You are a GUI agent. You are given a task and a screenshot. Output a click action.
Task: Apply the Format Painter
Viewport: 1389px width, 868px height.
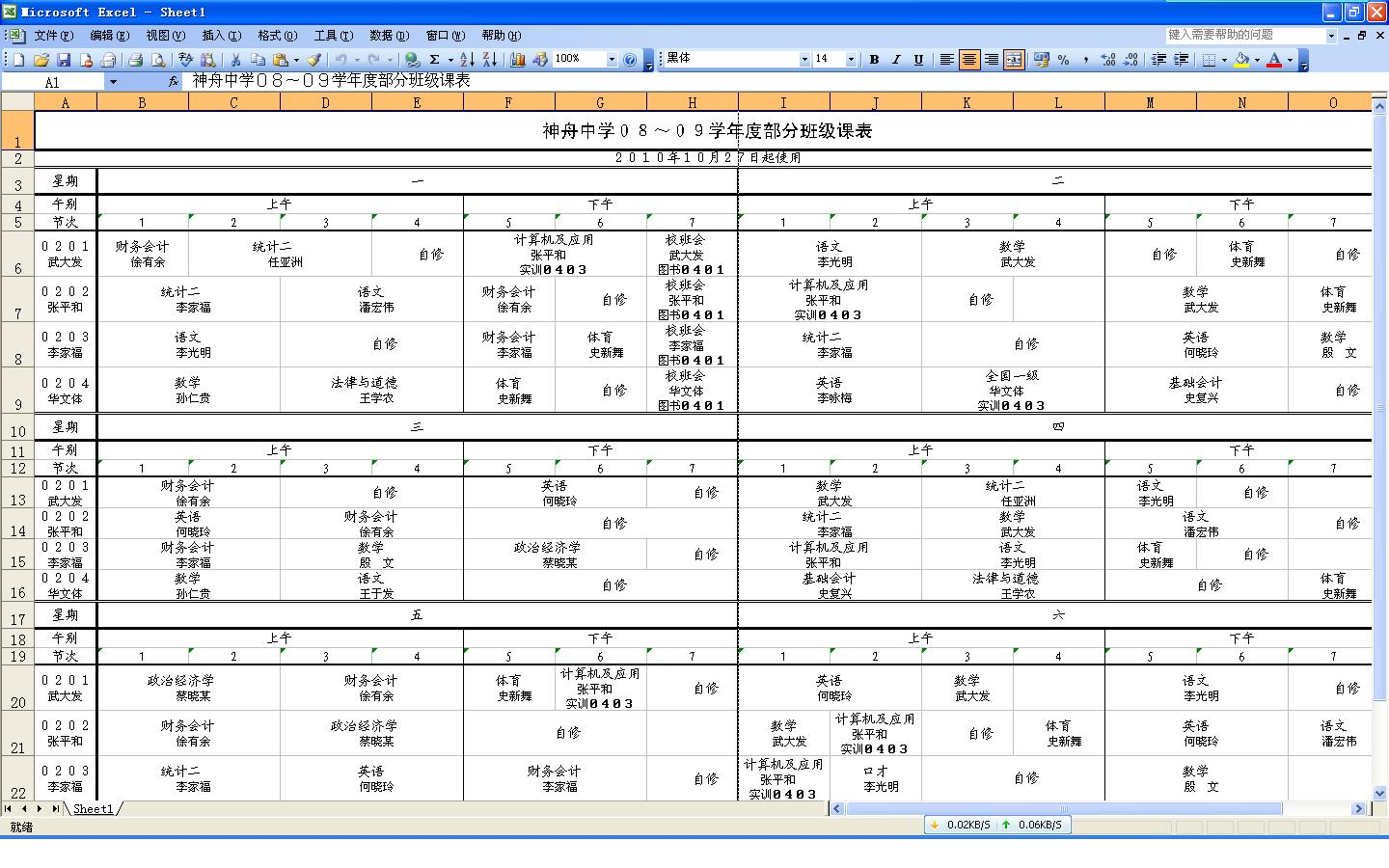[315, 60]
